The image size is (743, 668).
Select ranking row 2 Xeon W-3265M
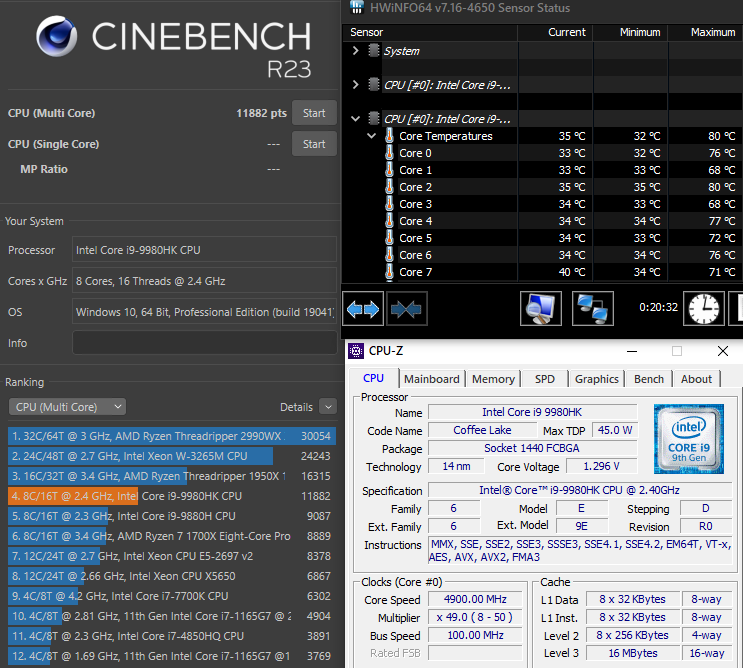click(172, 456)
